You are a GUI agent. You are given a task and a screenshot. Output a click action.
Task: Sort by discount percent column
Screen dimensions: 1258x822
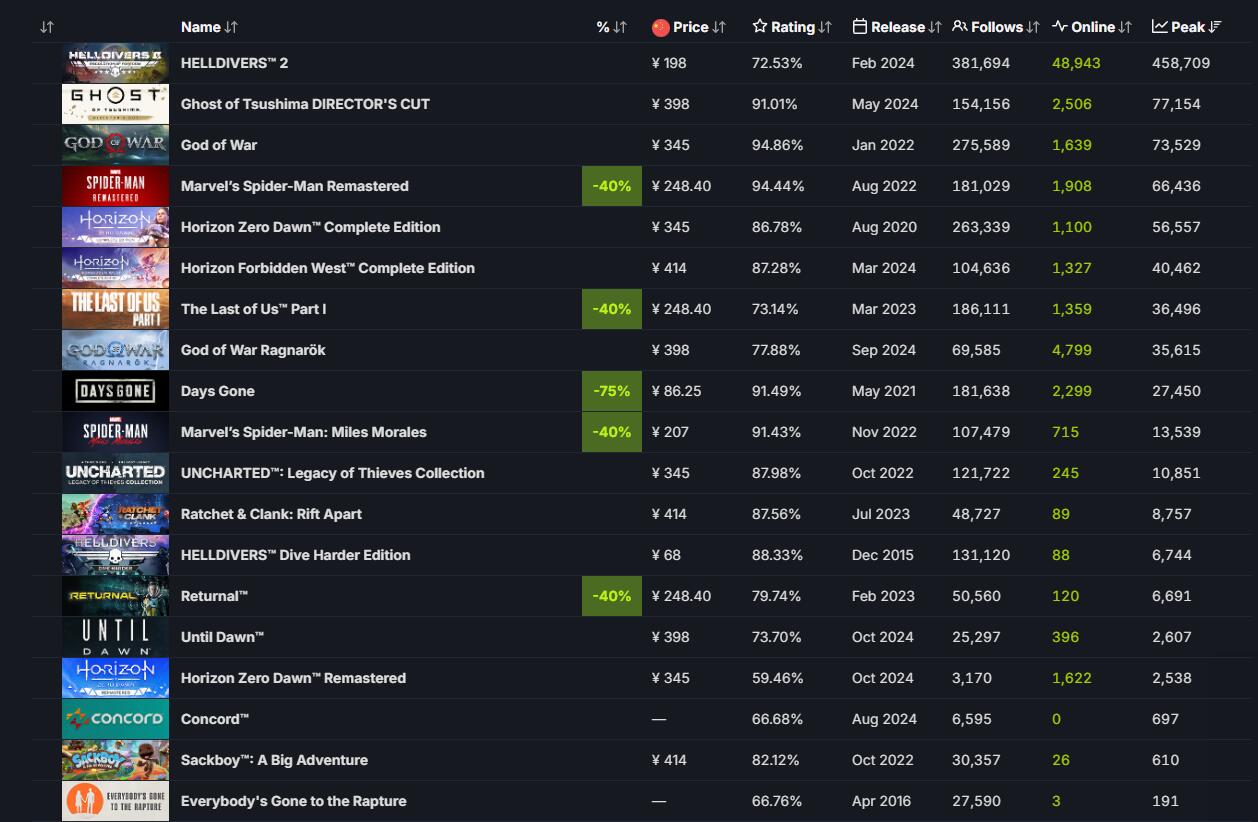[x=611, y=27]
